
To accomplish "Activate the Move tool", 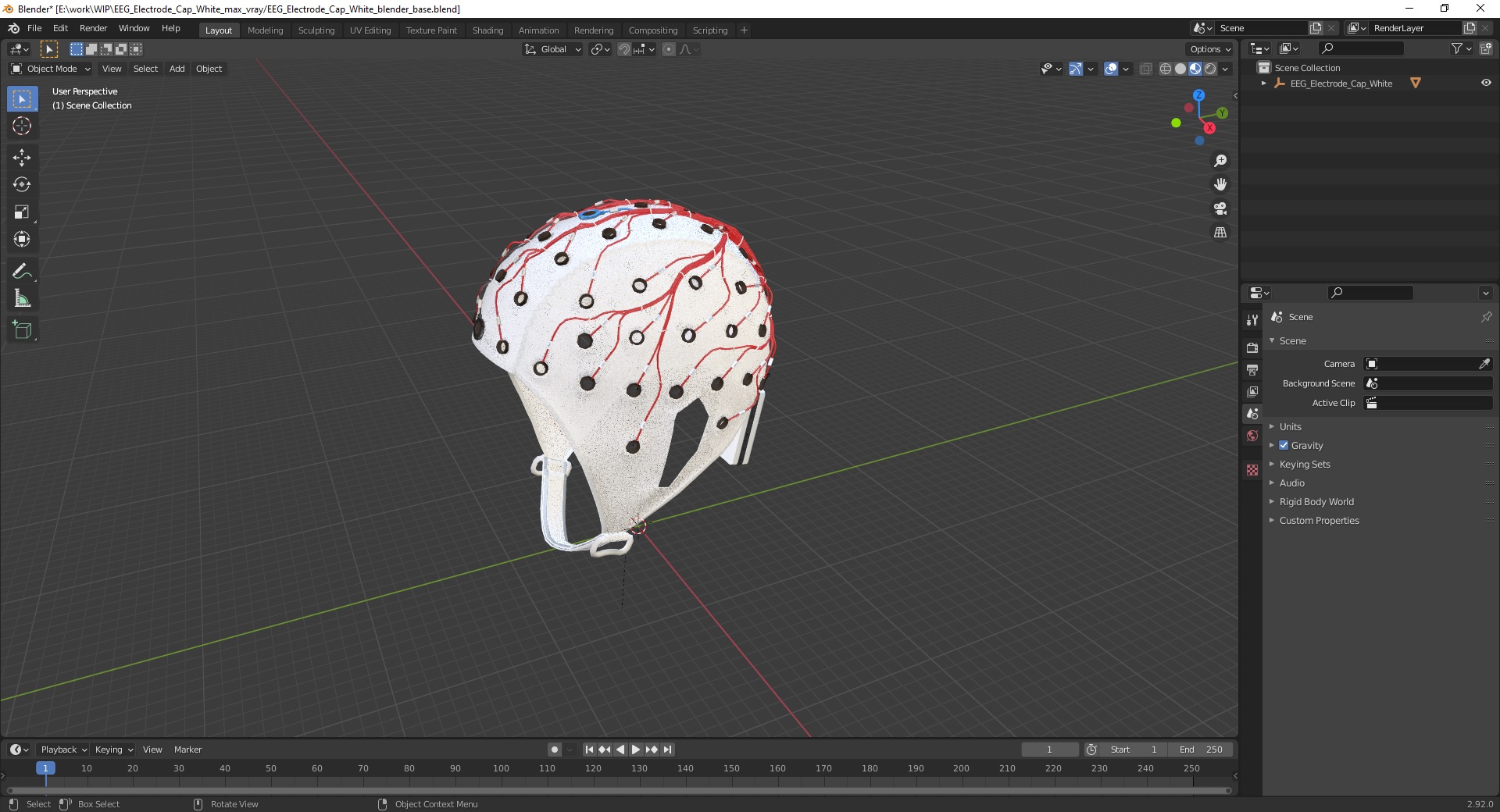I will tap(22, 158).
